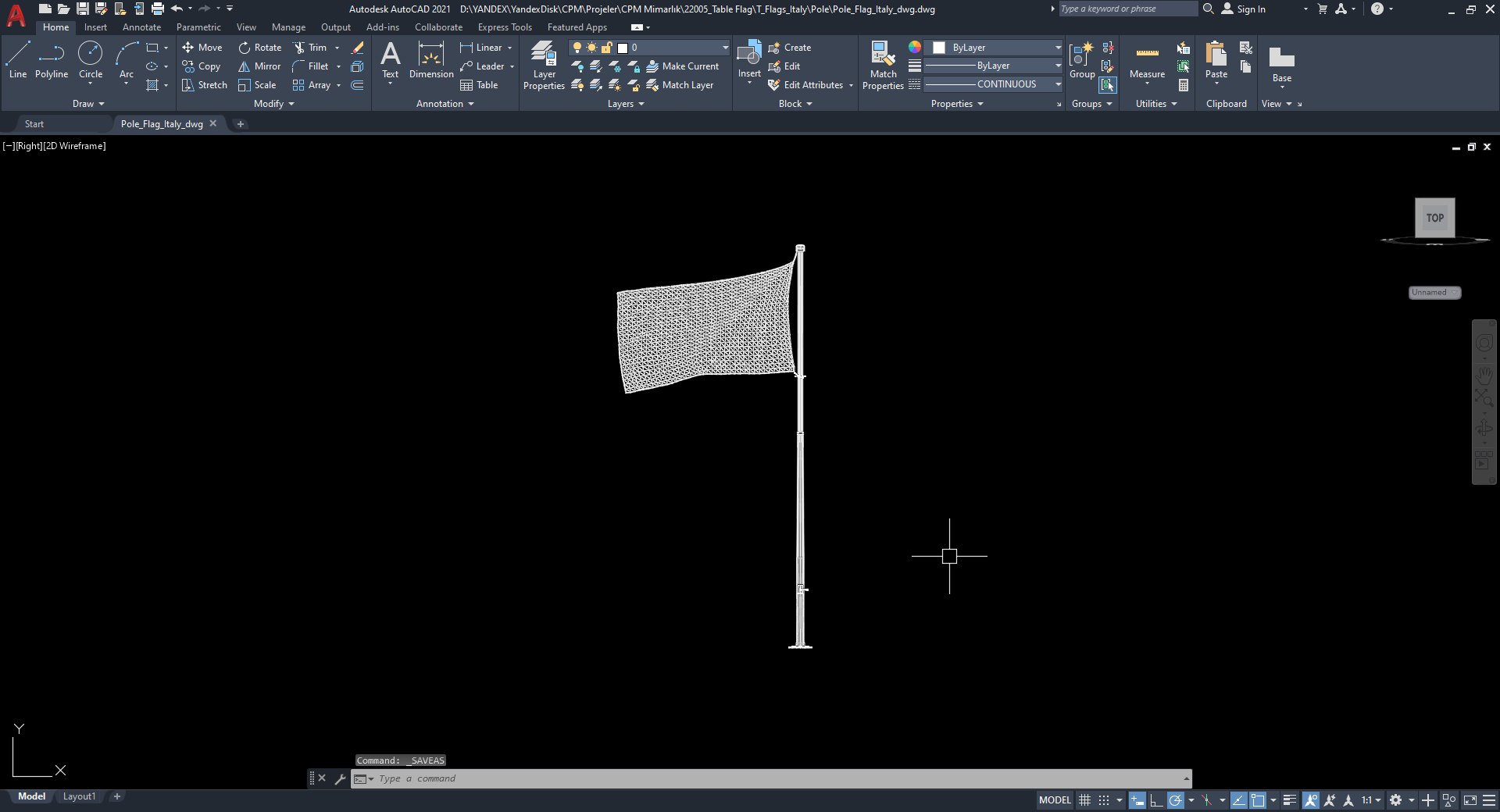Image resolution: width=1500 pixels, height=812 pixels.
Task: Open the Measure utility
Action: point(1147,60)
